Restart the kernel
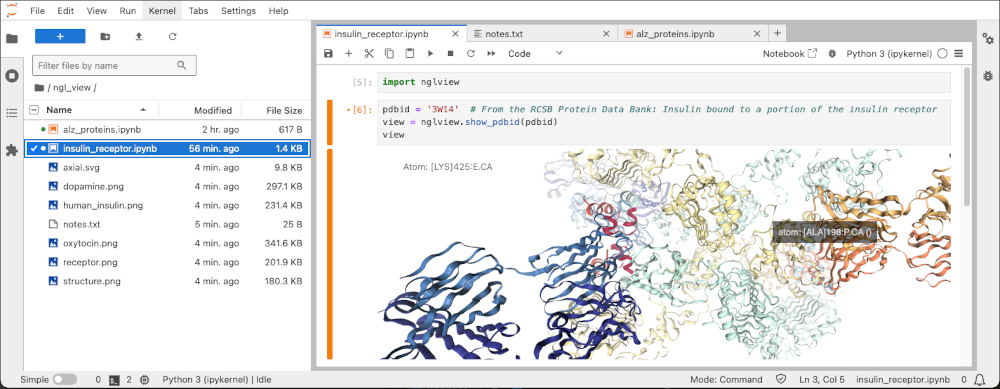 click(471, 54)
